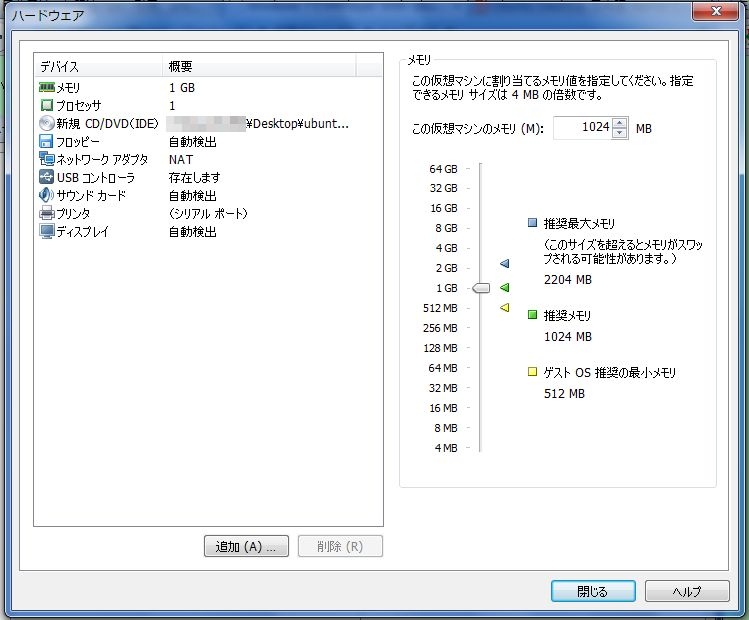
Task: Select the サウンド カード row label
Action: (x=91, y=195)
